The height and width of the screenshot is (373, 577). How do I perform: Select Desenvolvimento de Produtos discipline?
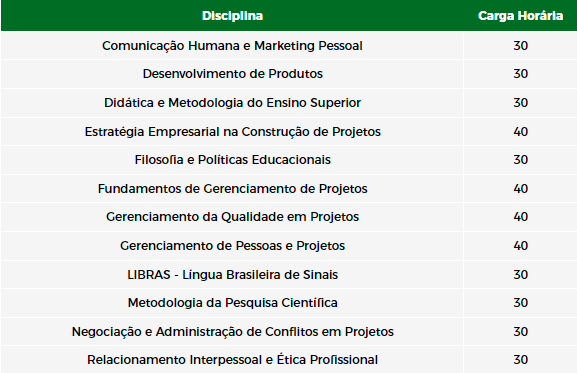[233, 74]
